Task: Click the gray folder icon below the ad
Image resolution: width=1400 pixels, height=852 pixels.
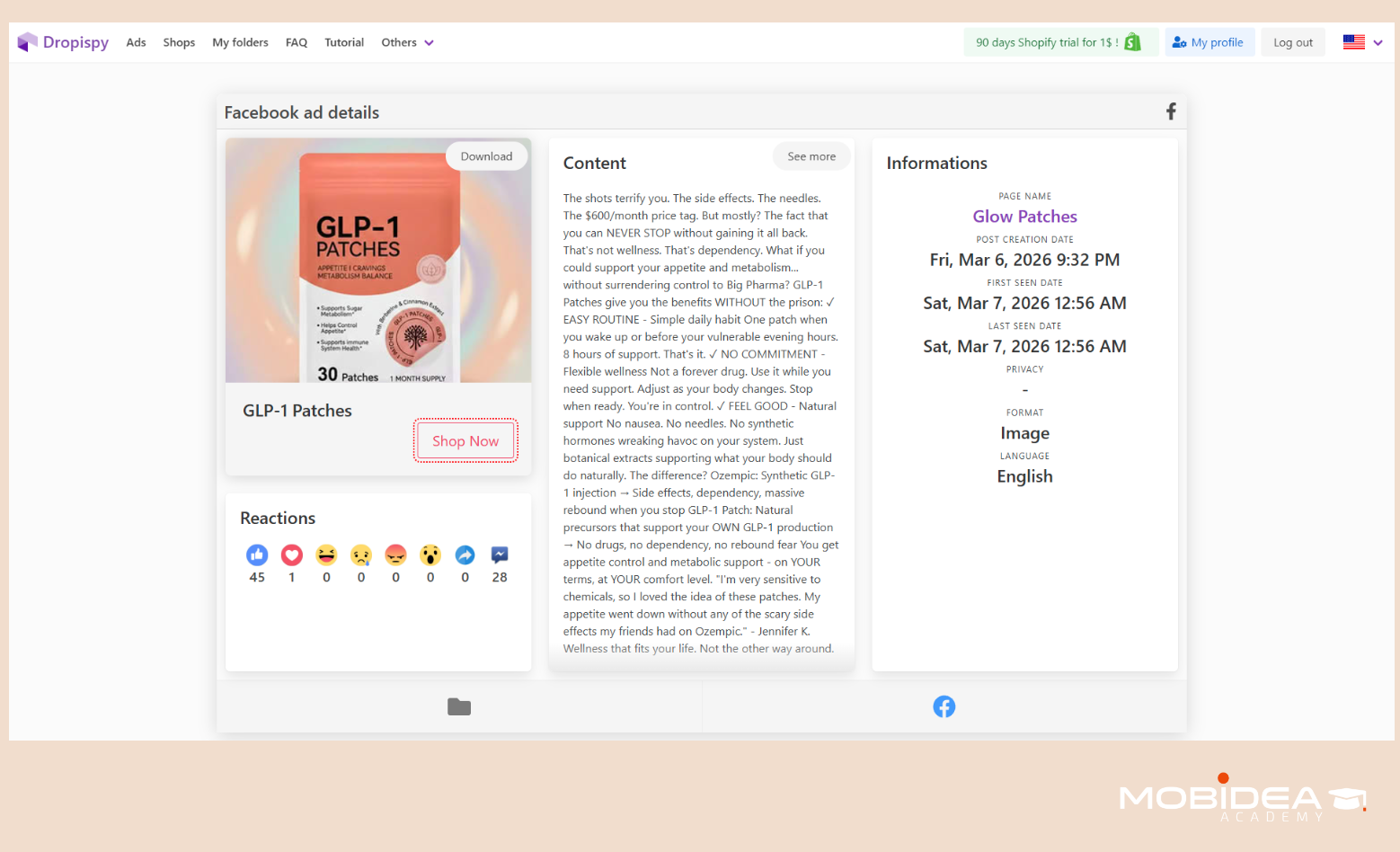Action: point(458,706)
